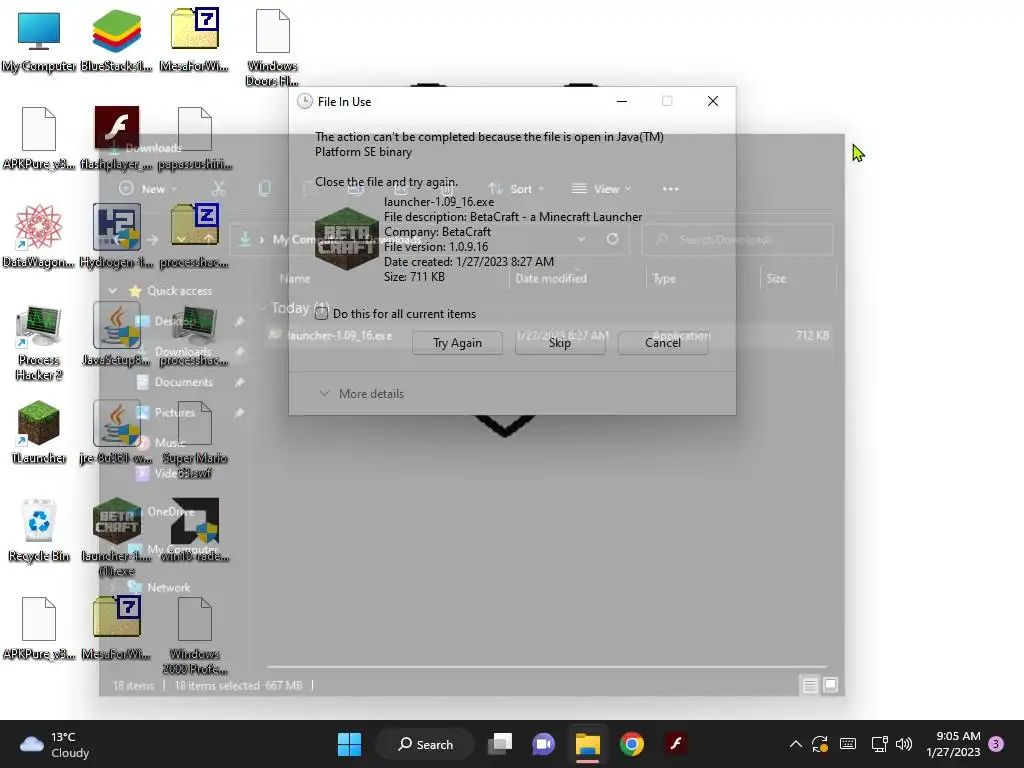Open OneDrive in Explorer sidebar
Screen dimensions: 1024x768
(x=170, y=511)
